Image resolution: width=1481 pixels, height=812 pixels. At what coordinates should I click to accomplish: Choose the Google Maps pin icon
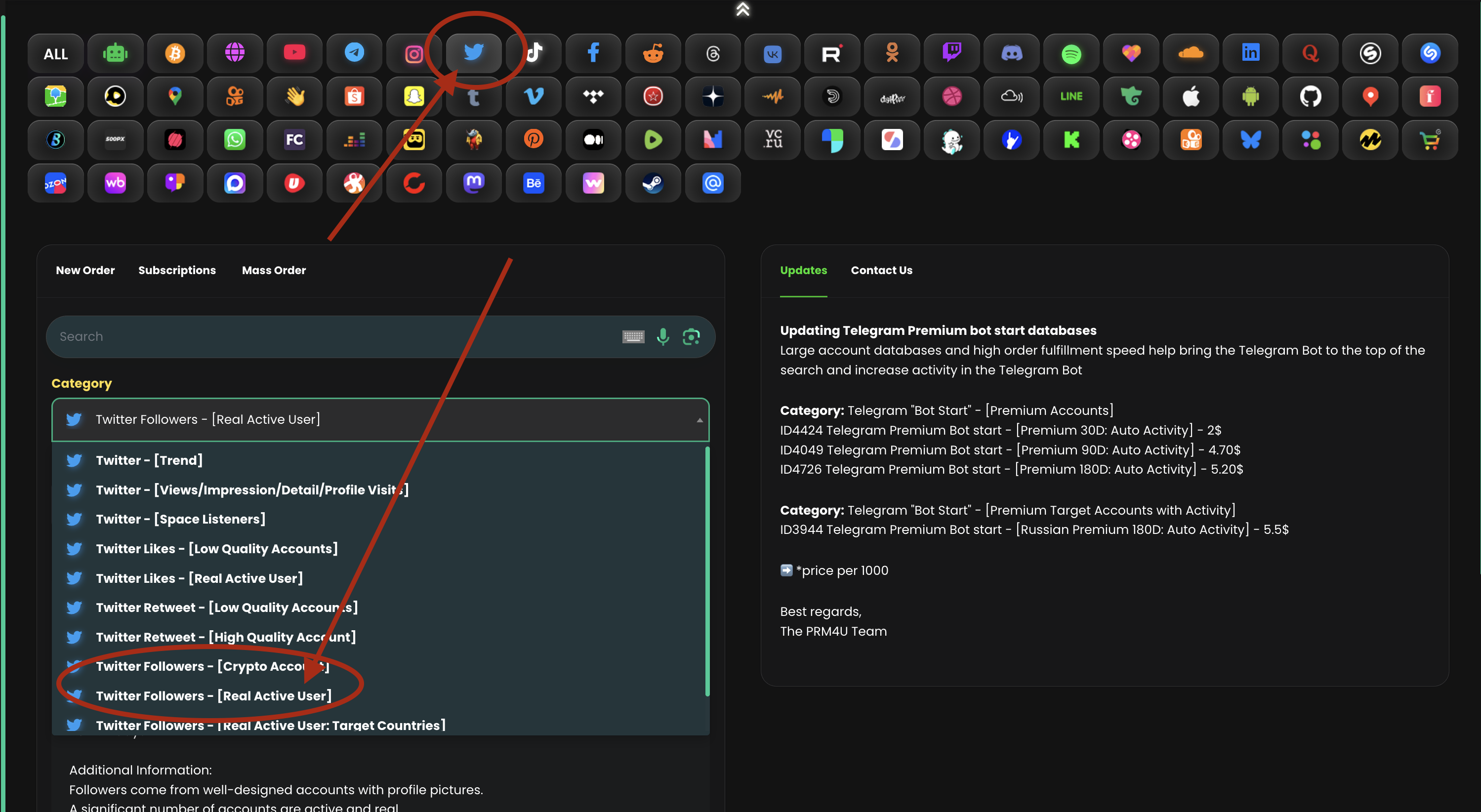(175, 96)
